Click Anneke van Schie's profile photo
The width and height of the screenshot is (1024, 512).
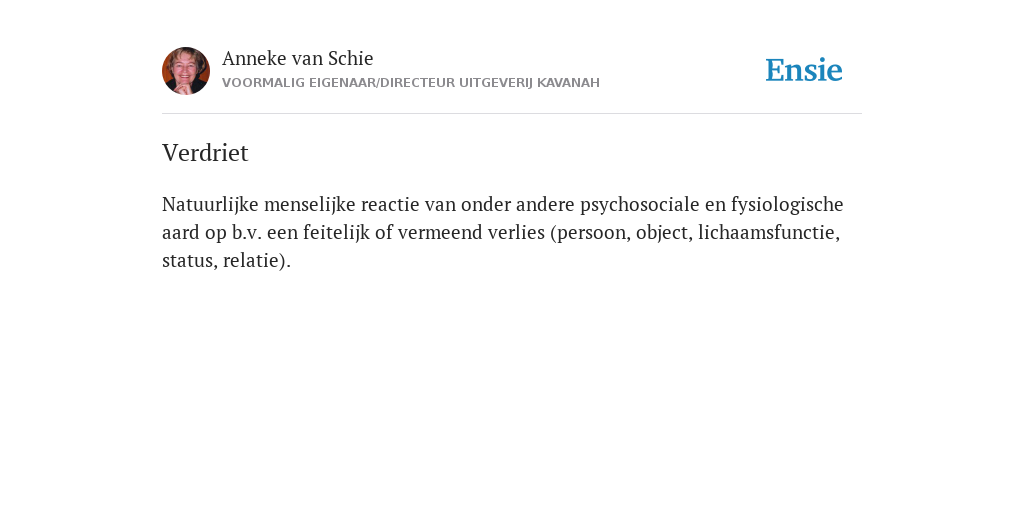(186, 71)
